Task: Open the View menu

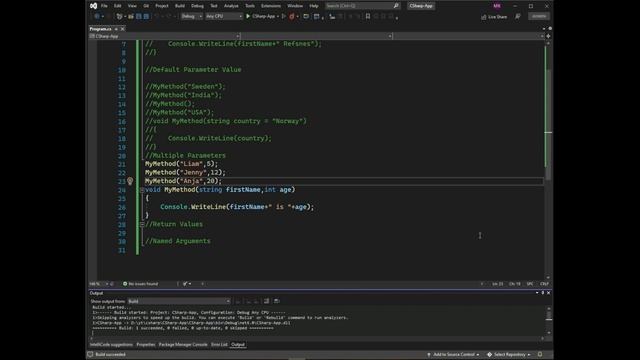Action: [132, 6]
